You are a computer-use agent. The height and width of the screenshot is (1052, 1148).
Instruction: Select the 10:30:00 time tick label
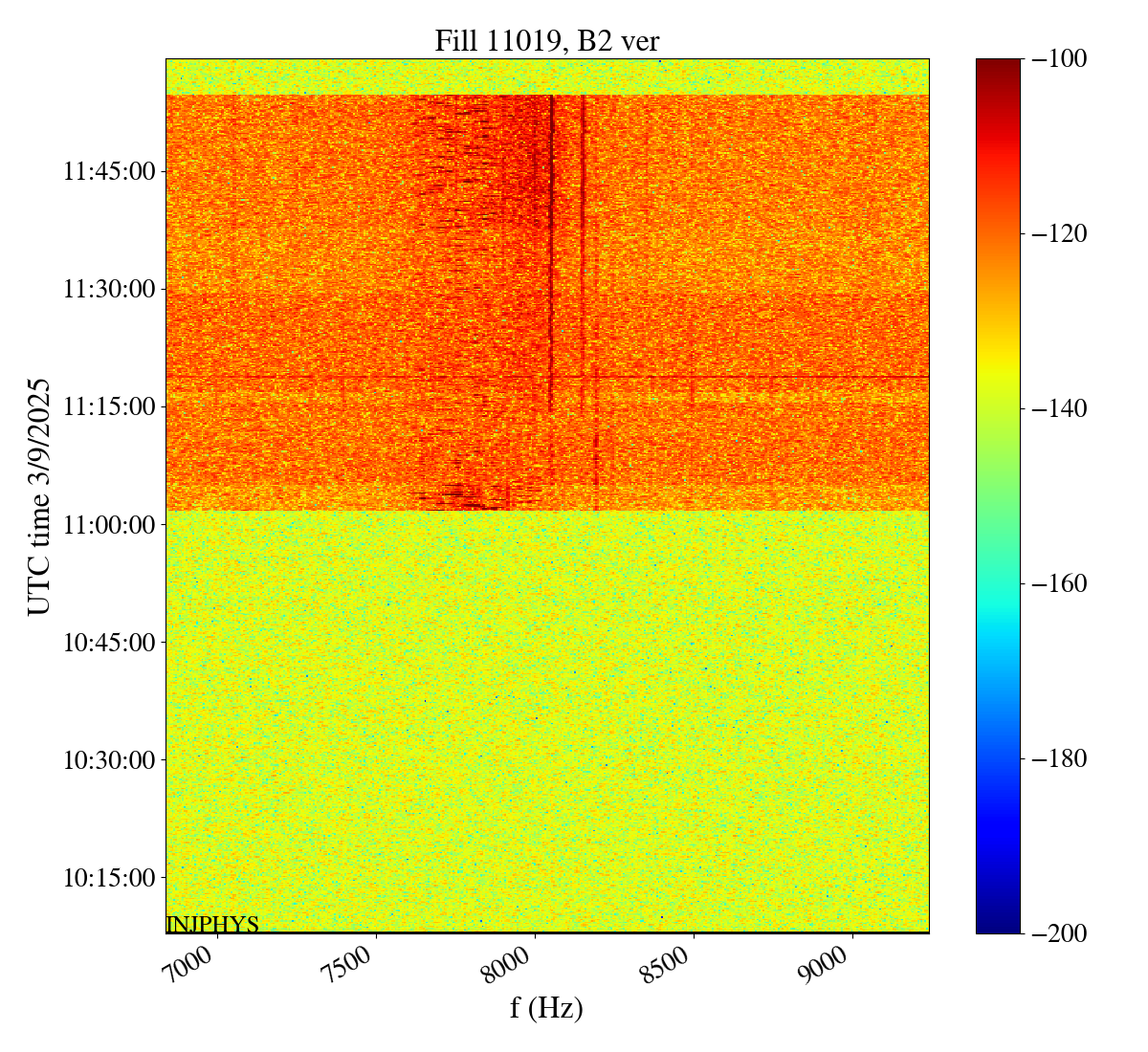[x=109, y=760]
